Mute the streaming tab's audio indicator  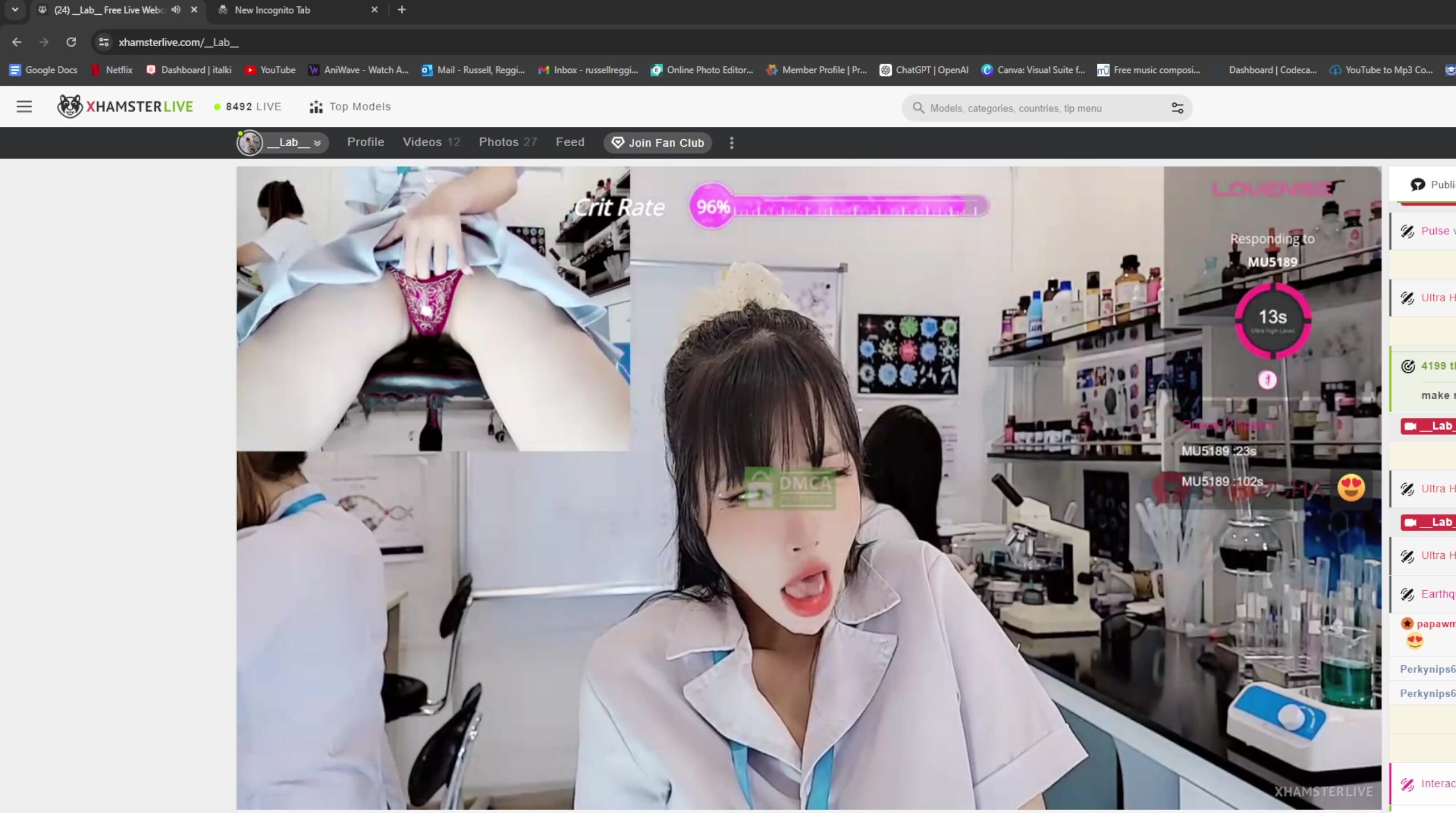click(x=175, y=10)
